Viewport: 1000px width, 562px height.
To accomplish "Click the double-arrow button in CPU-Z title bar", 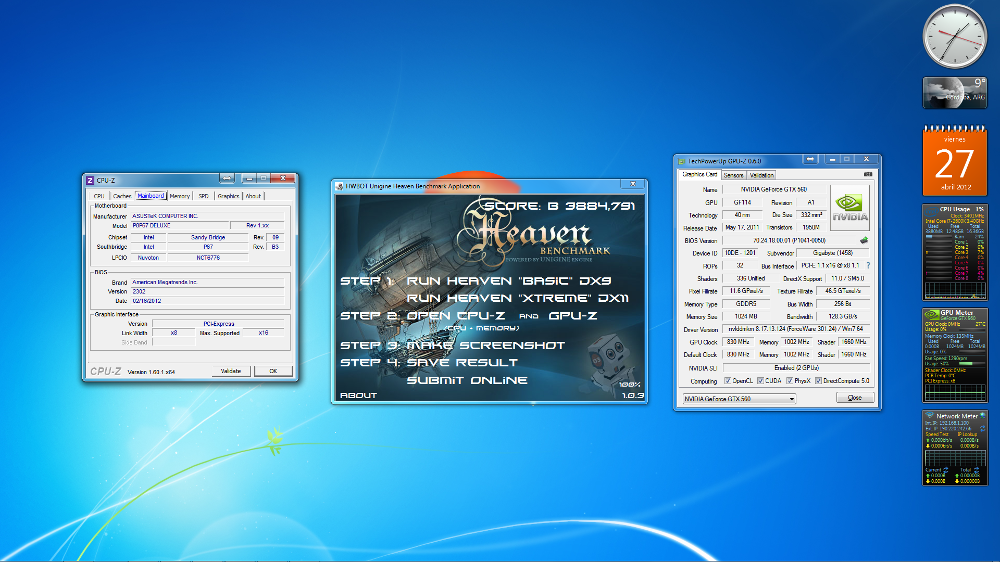I will pyautogui.click(x=227, y=178).
